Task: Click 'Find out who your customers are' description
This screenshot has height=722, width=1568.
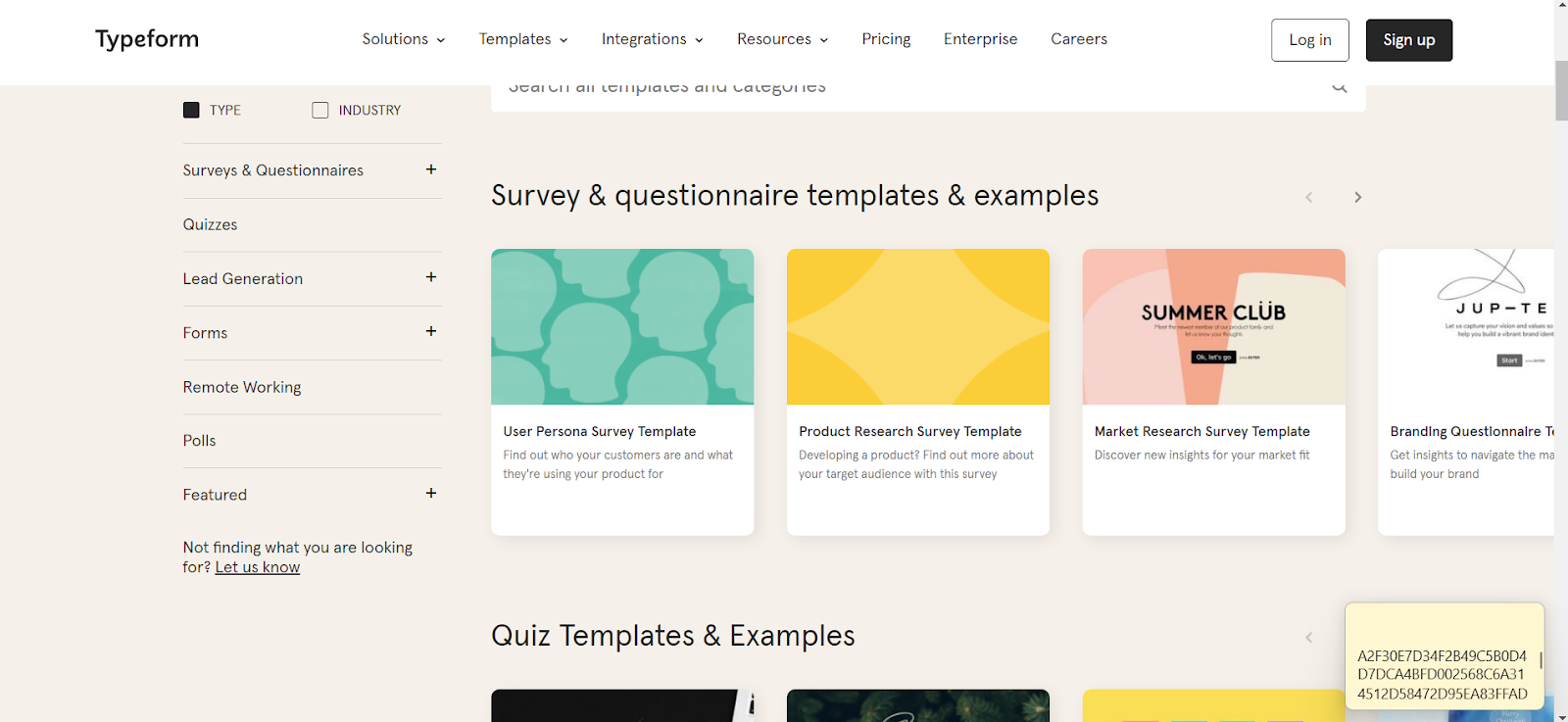Action: [618, 464]
